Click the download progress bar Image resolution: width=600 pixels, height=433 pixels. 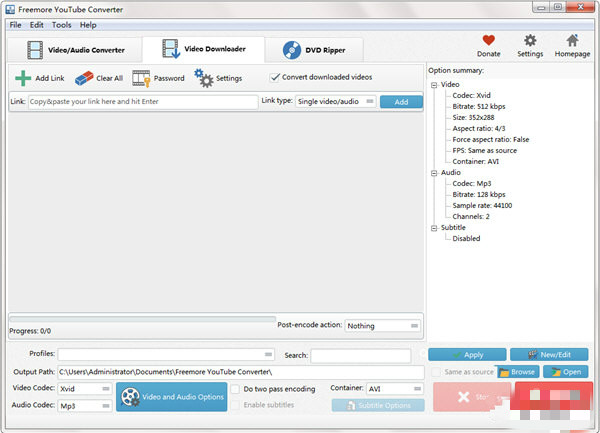point(142,319)
